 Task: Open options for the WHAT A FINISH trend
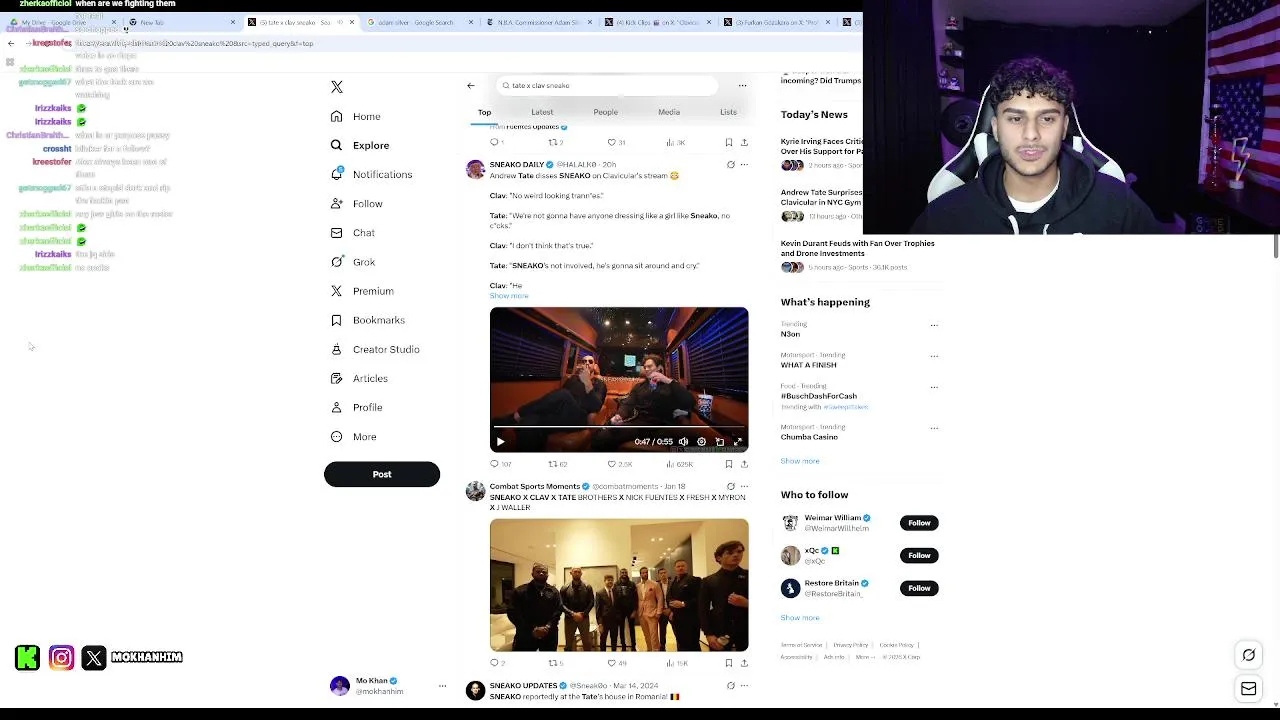934,356
